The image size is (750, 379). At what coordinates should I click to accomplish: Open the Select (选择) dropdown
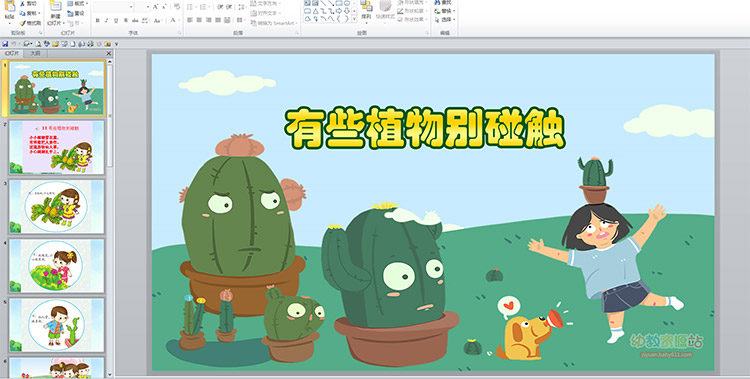(445, 20)
